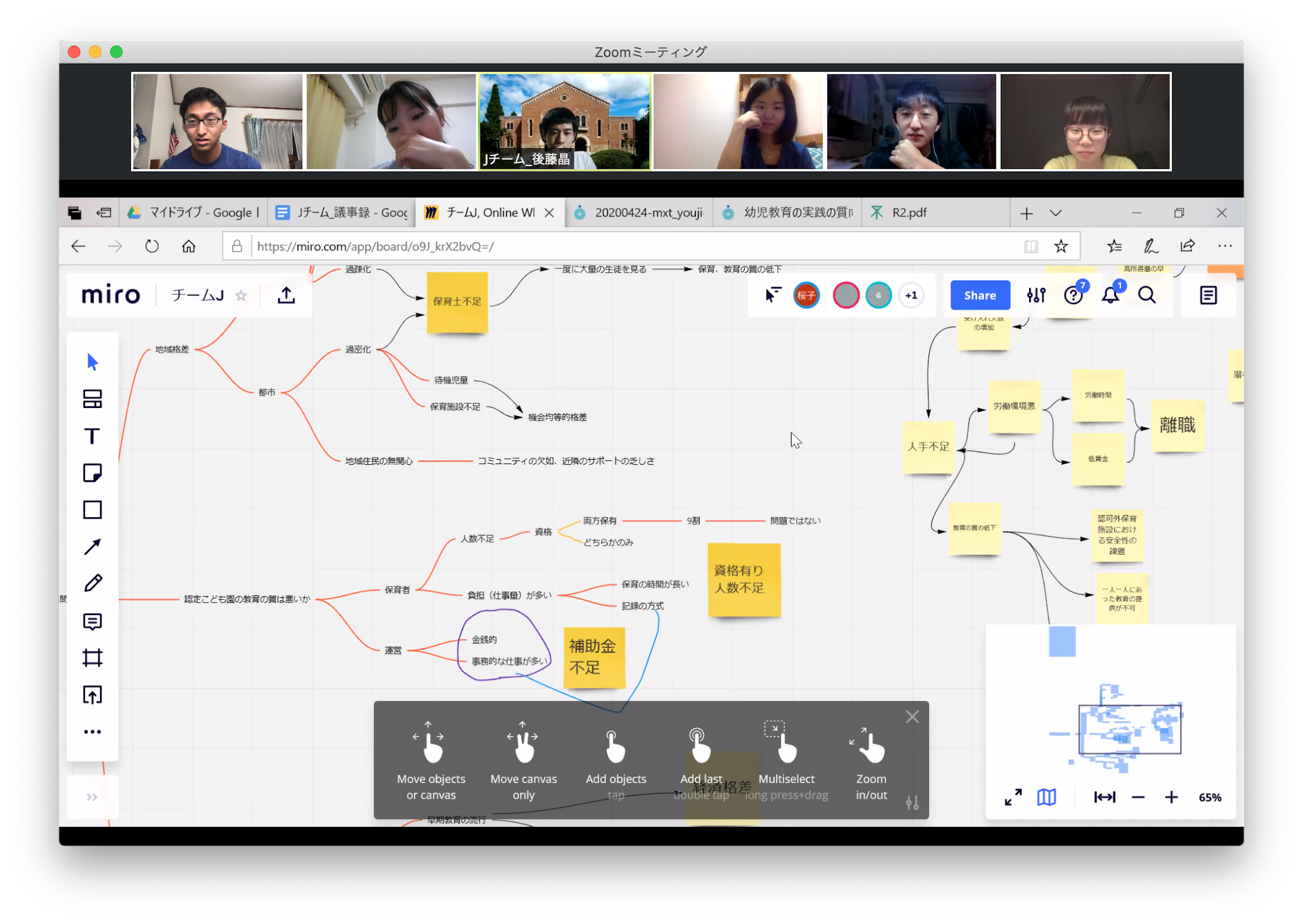Click Jチーム_後藤晶 video thumbnail

tap(564, 121)
